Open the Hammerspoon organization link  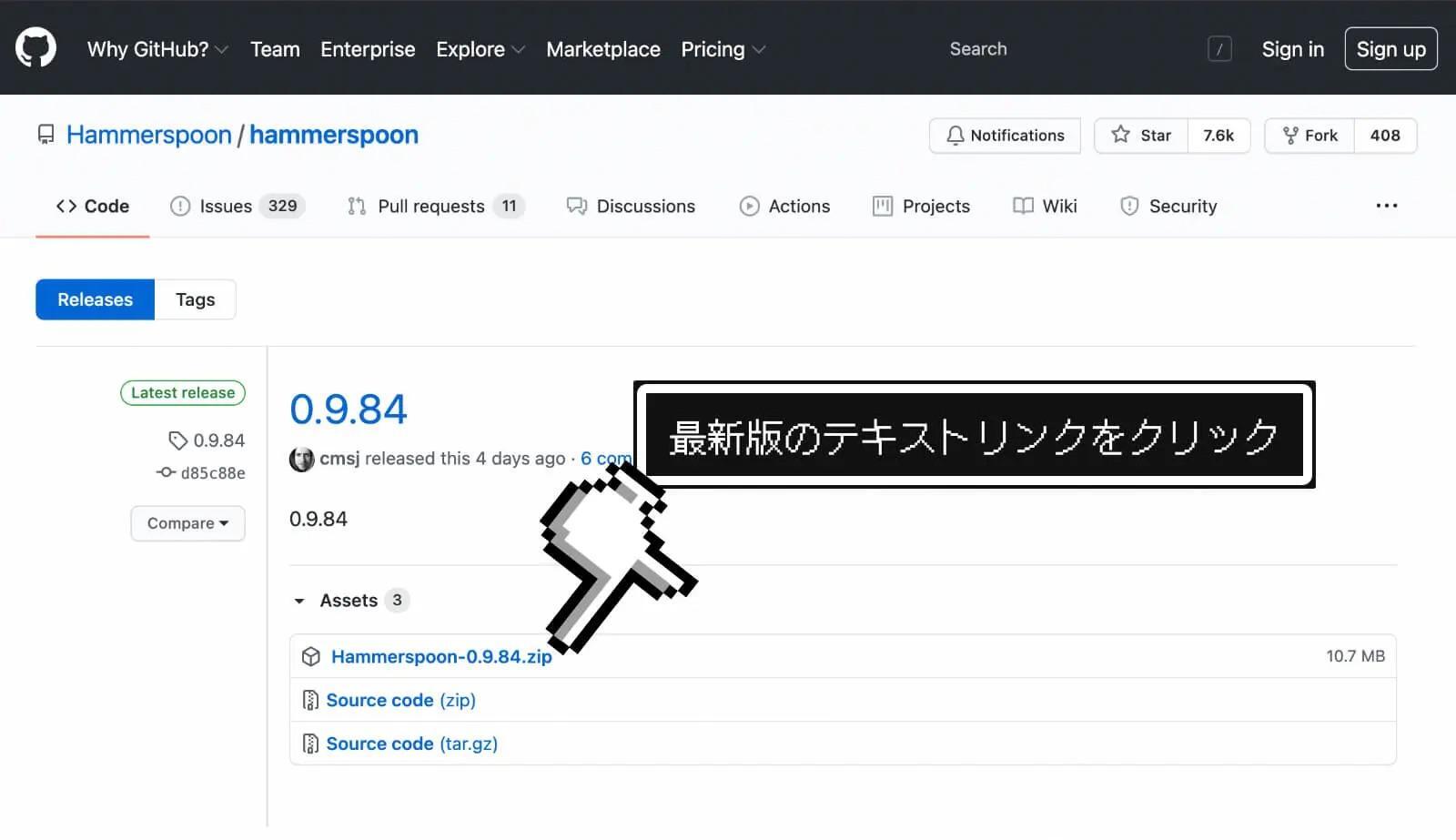tap(149, 135)
